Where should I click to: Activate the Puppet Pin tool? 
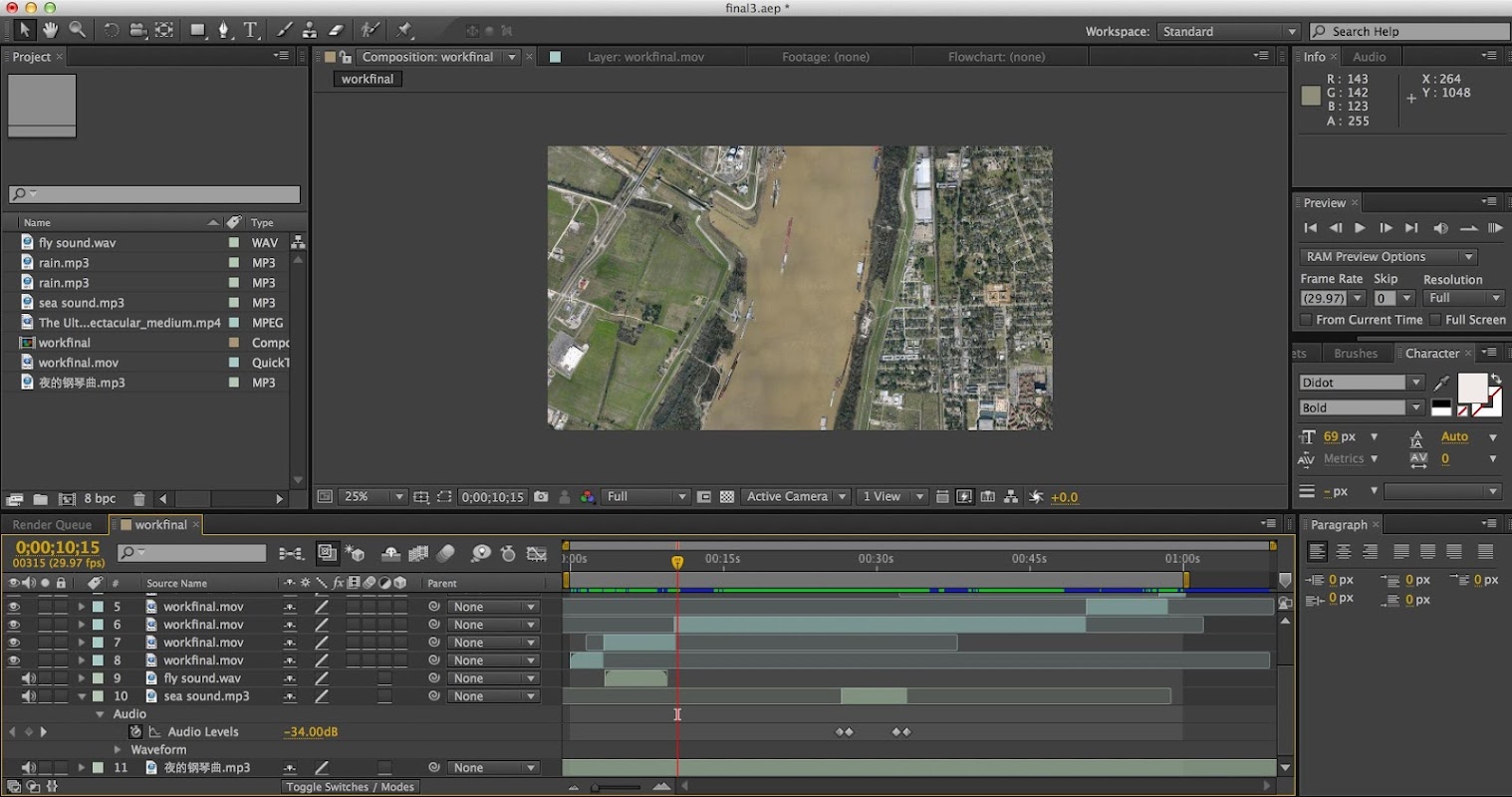point(403,30)
